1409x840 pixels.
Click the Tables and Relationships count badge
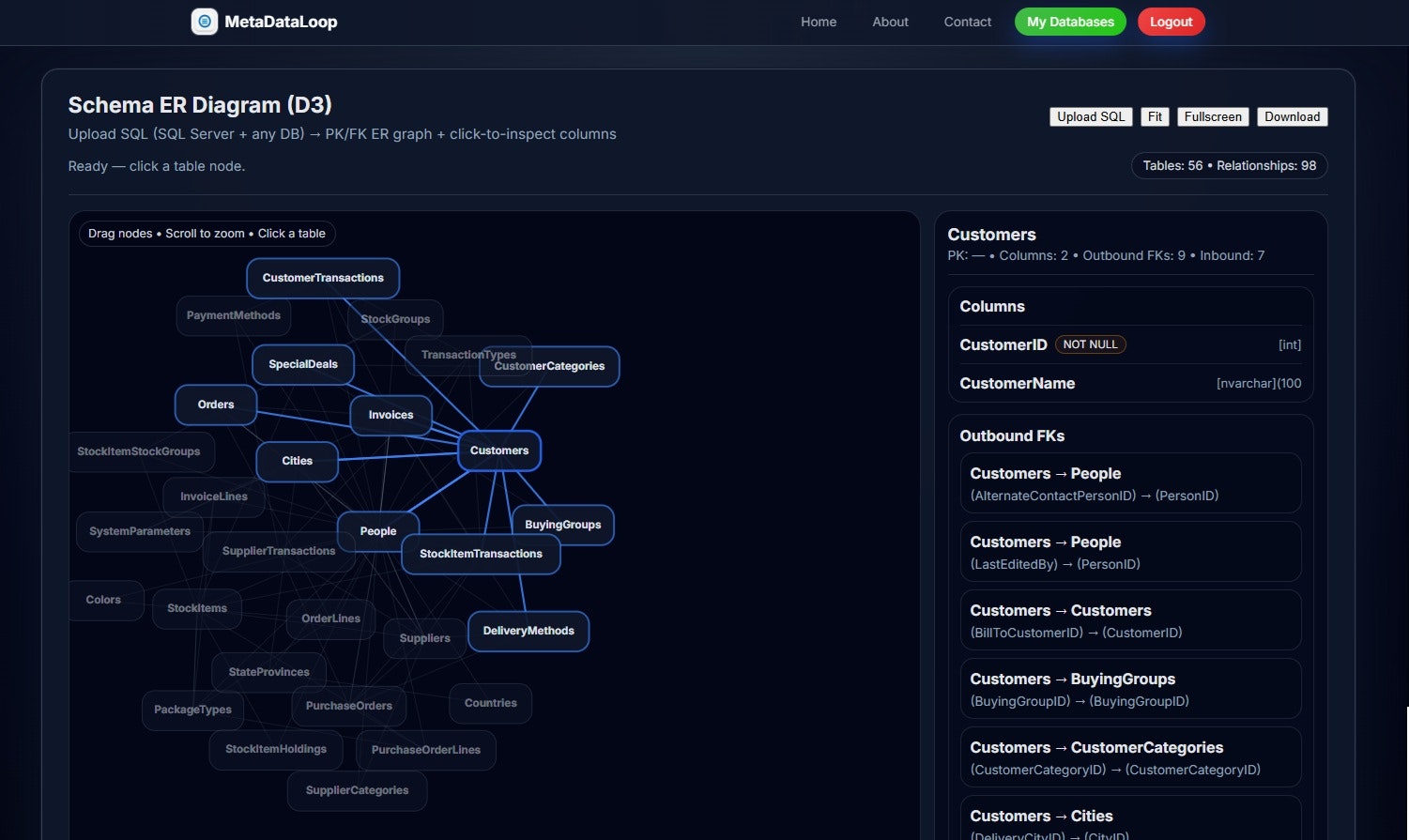coord(1230,165)
